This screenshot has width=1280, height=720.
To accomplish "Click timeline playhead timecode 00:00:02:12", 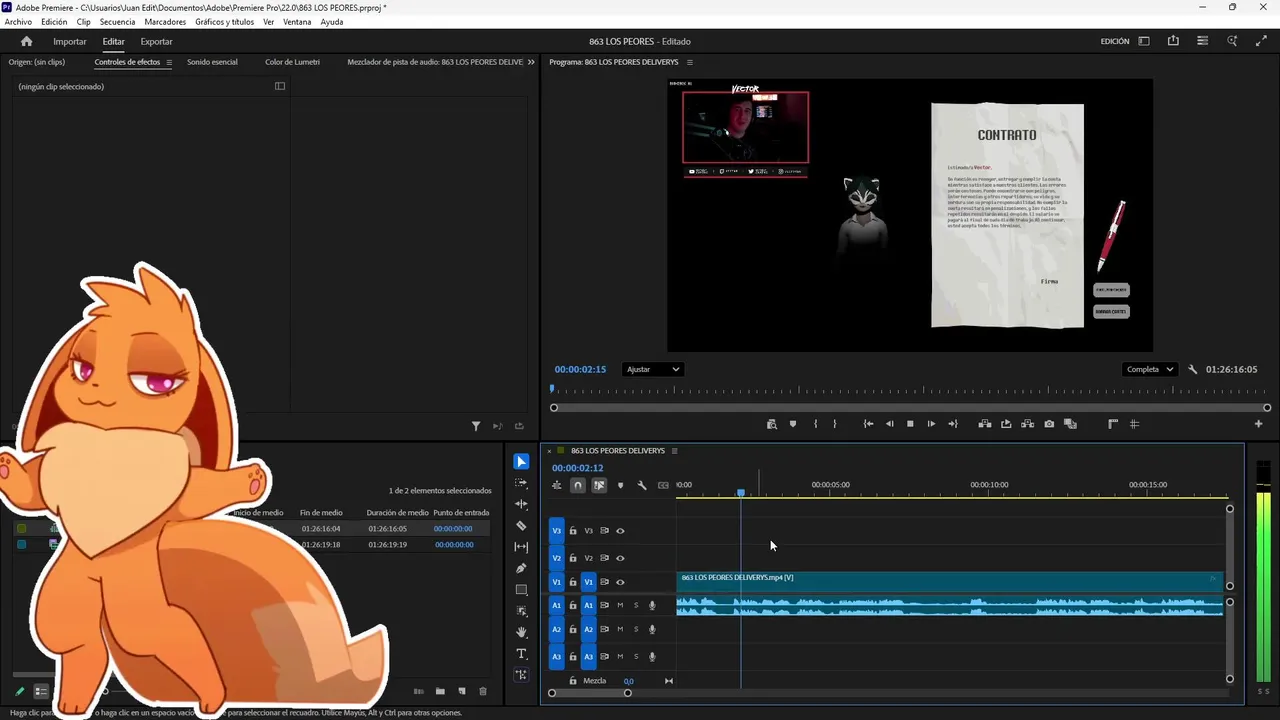I will click(578, 468).
